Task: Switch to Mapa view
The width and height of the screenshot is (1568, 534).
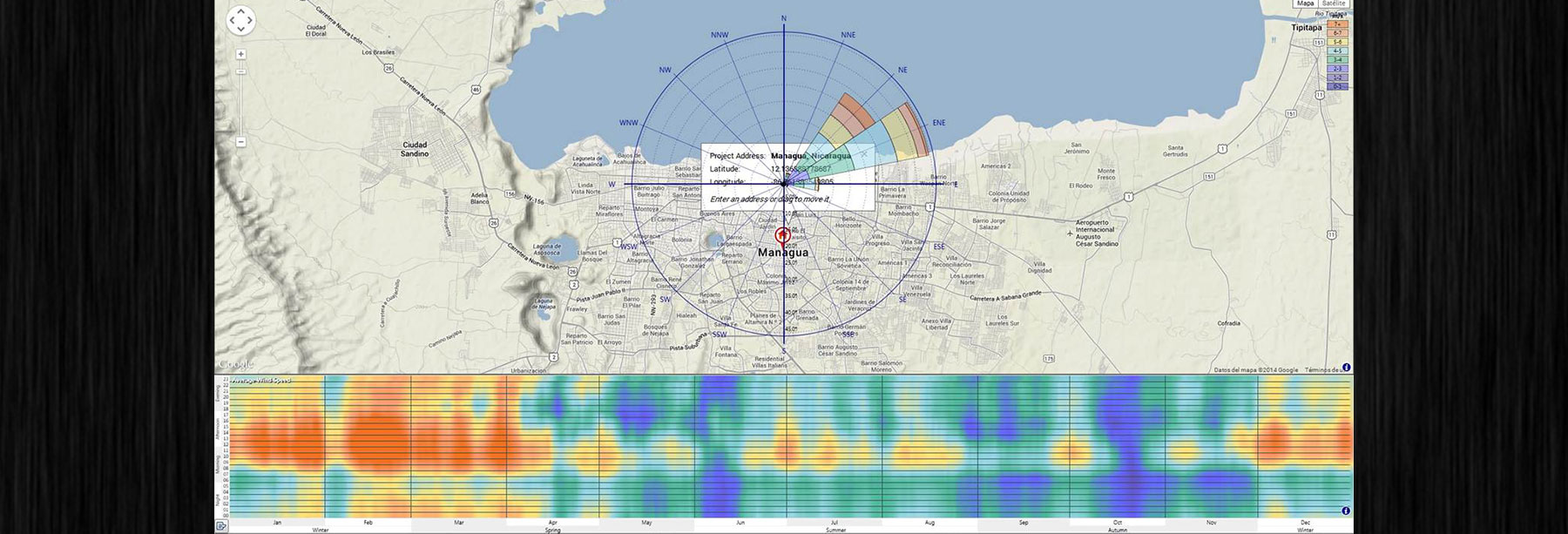Action: click(x=1305, y=3)
